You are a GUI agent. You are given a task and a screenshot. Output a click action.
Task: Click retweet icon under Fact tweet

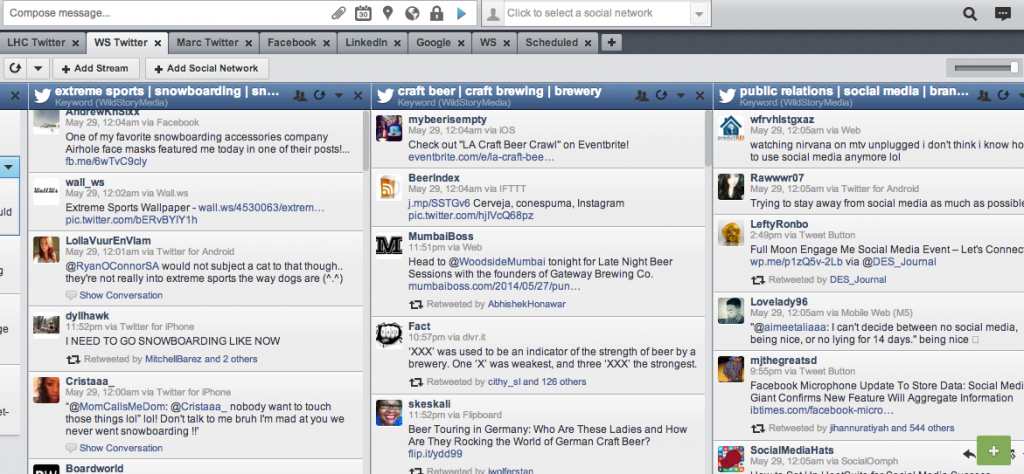pyautogui.click(x=415, y=381)
